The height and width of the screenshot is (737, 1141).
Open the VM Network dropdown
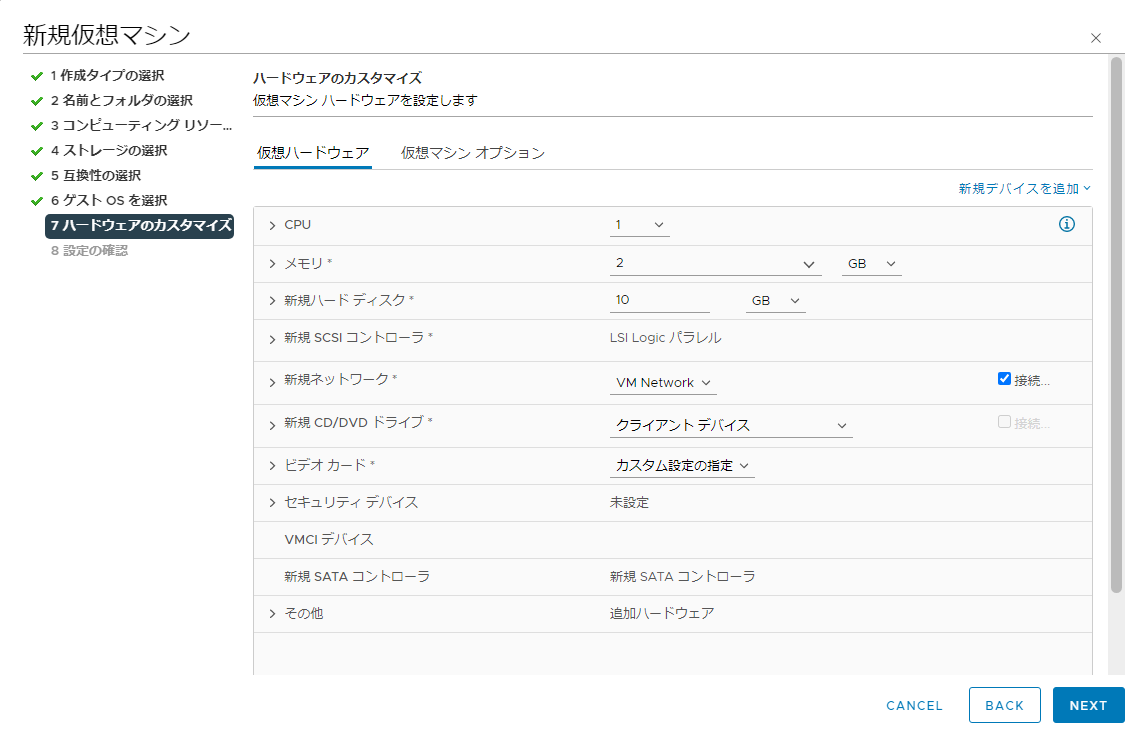point(663,383)
